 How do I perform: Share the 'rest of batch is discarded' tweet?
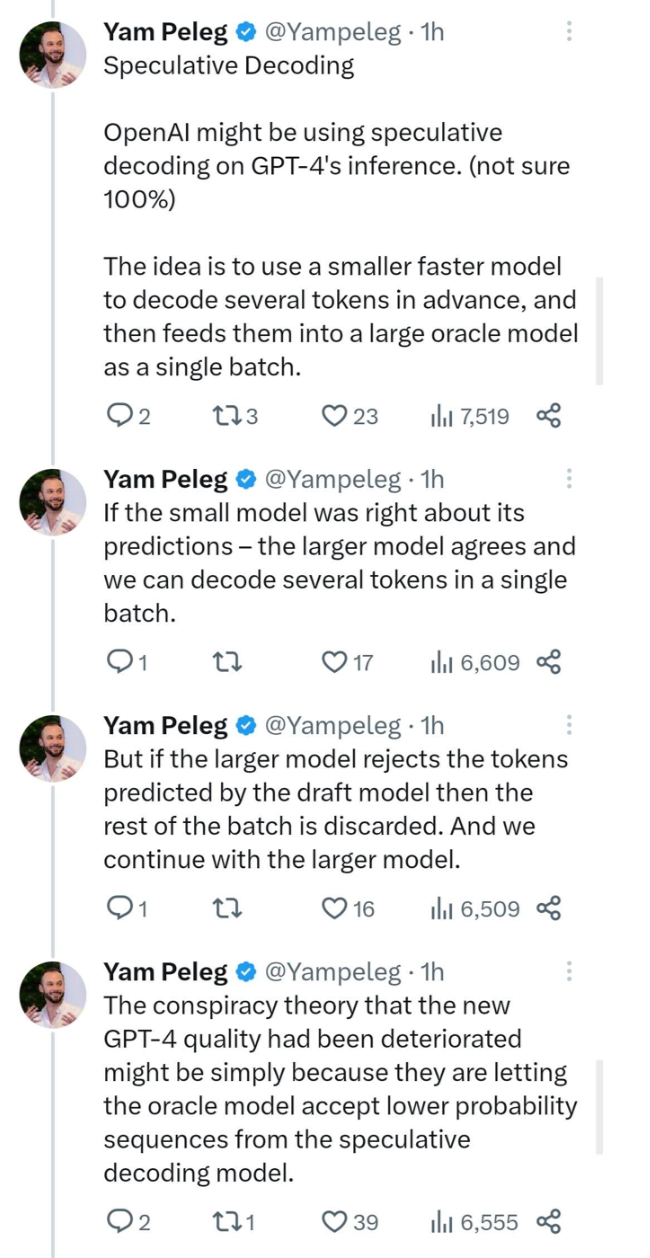pyautogui.click(x=549, y=908)
